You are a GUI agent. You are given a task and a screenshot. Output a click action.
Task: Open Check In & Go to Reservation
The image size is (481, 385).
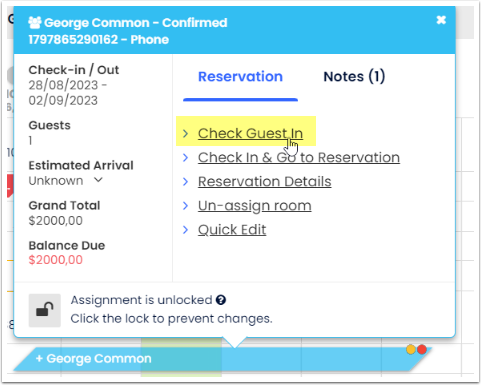click(299, 157)
